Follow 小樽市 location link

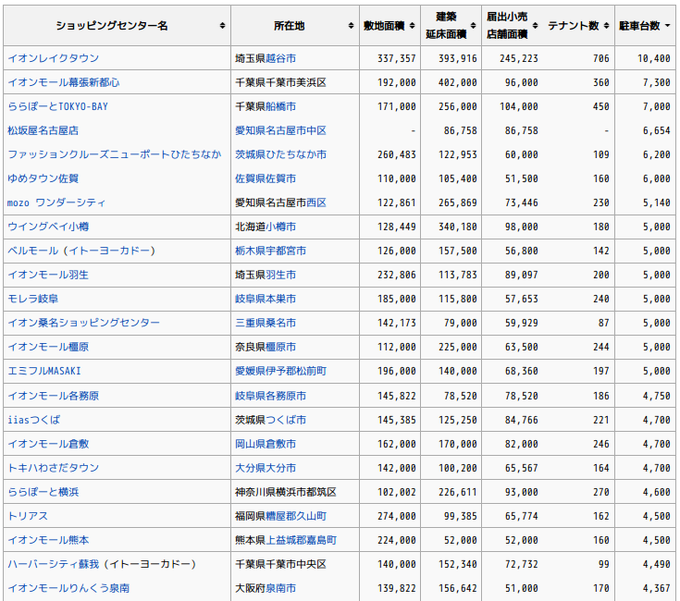[x=281, y=227]
